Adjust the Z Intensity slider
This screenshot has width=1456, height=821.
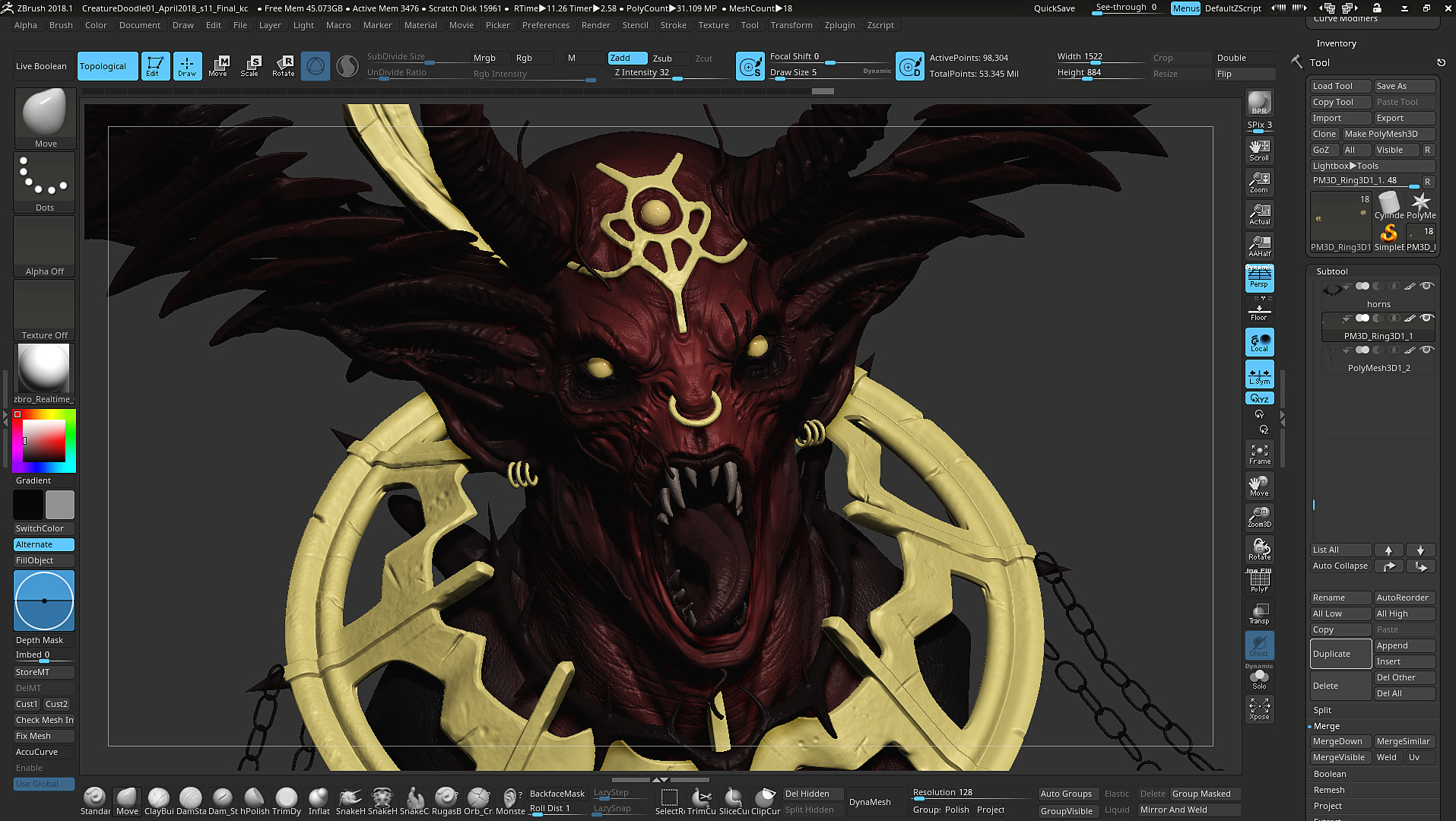(x=670, y=74)
